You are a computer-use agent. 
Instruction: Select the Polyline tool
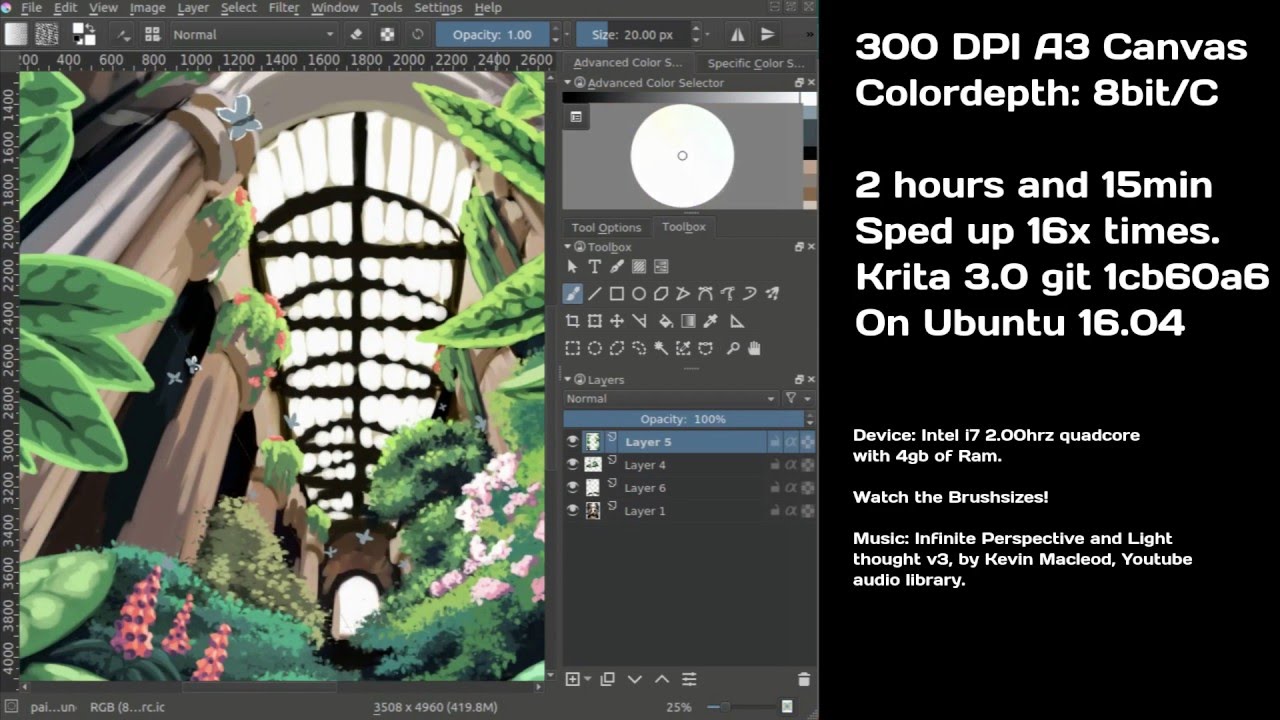[x=683, y=294]
